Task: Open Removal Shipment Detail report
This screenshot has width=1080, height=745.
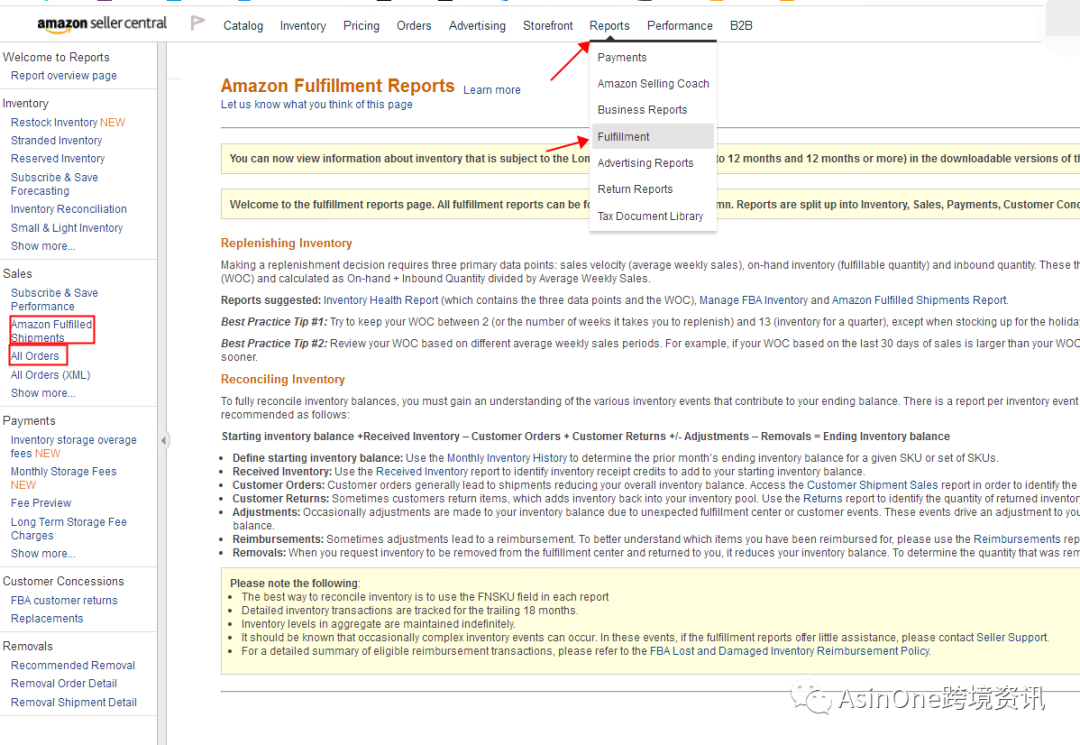Action: tap(74, 702)
